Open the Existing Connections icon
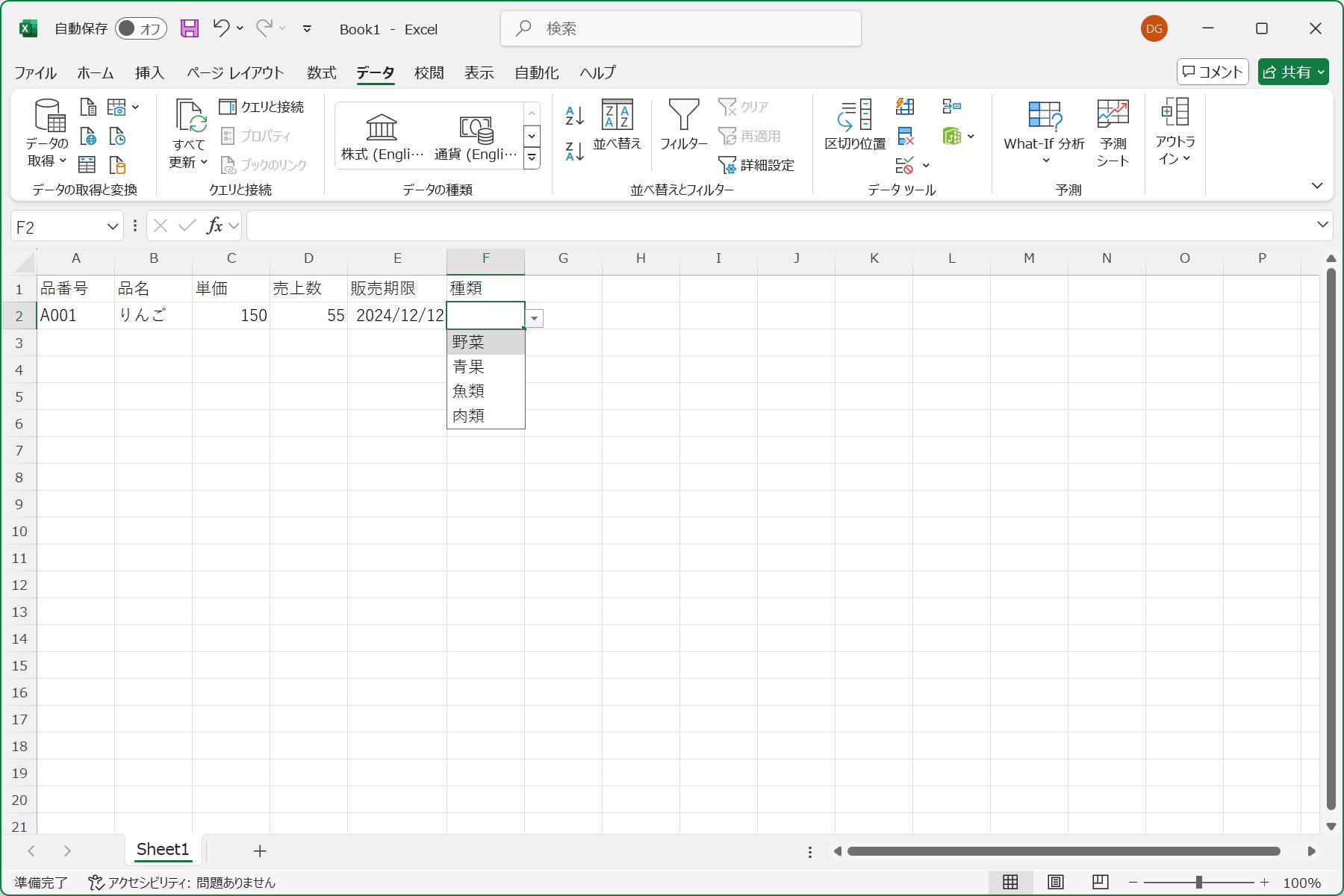Image resolution: width=1344 pixels, height=896 pixels. pos(118,165)
